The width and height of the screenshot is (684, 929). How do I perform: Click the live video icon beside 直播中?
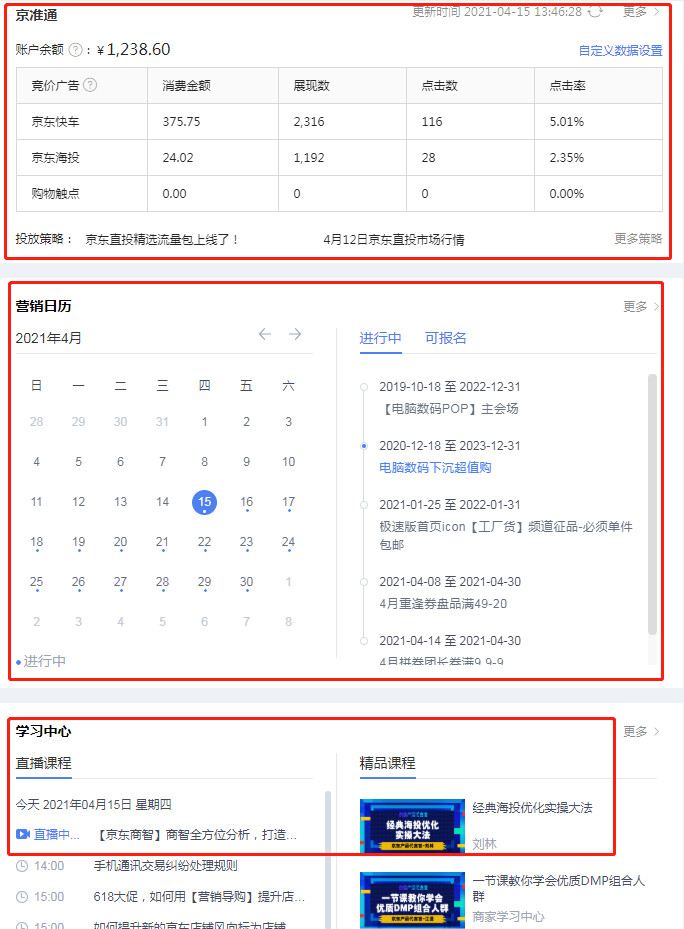click(23, 834)
